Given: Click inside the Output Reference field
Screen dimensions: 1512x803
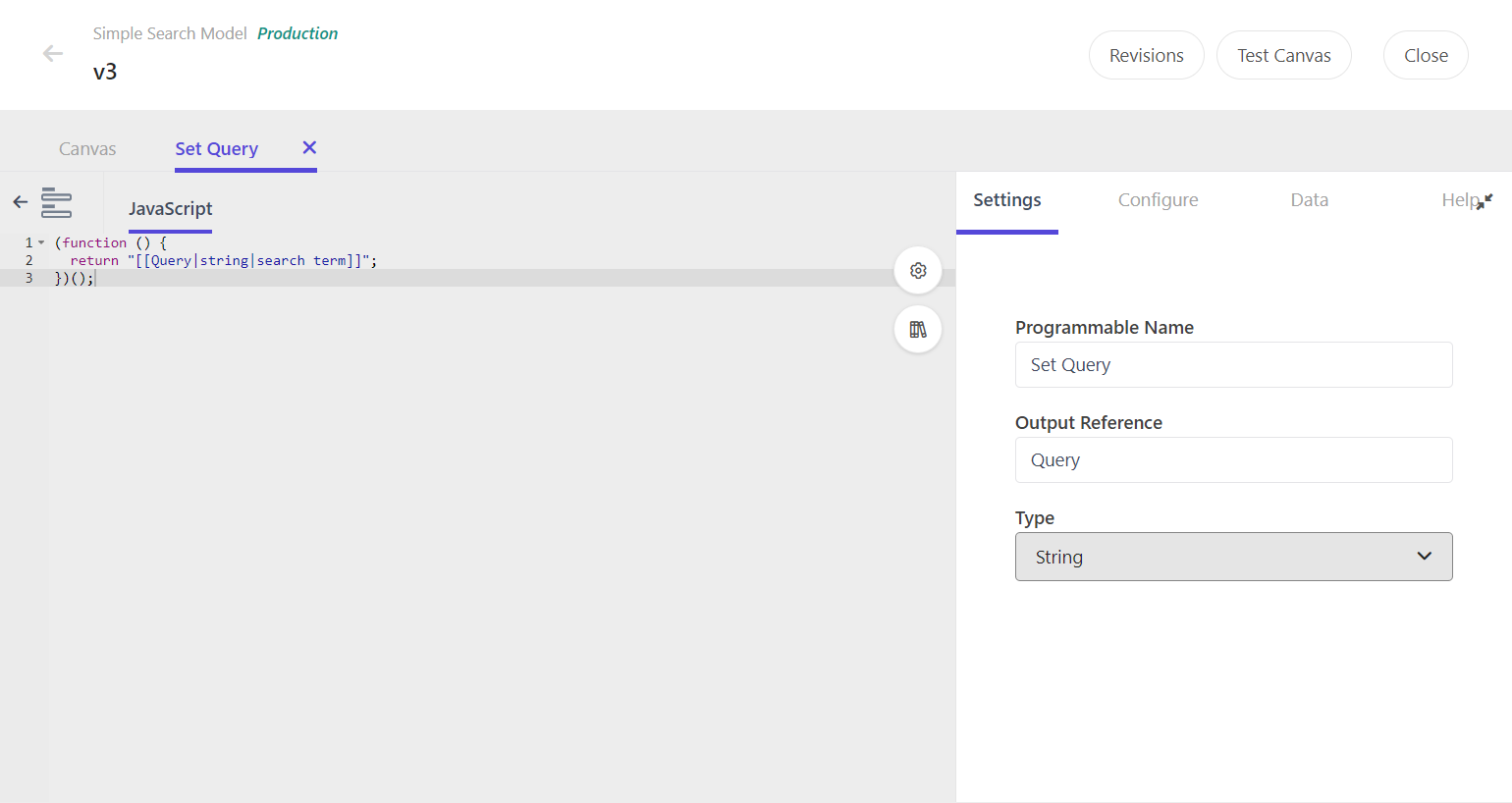Looking at the screenshot, I should click(1233, 459).
